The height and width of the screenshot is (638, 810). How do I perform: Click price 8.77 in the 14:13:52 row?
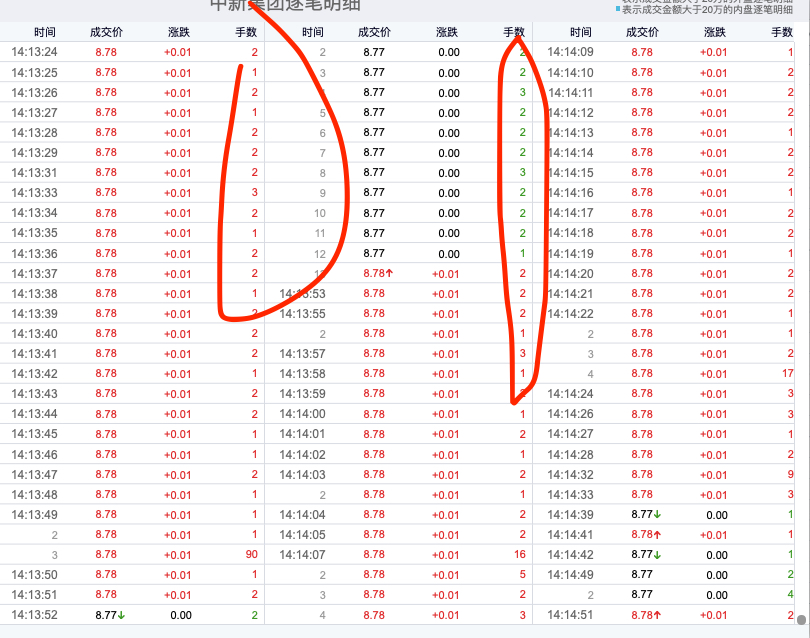(106, 615)
